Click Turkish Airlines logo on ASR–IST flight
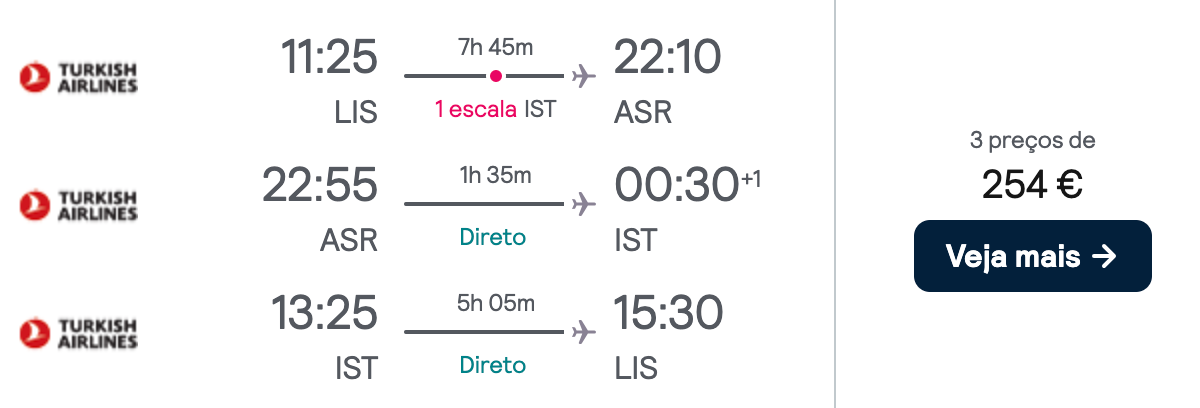 pyautogui.click(x=79, y=205)
